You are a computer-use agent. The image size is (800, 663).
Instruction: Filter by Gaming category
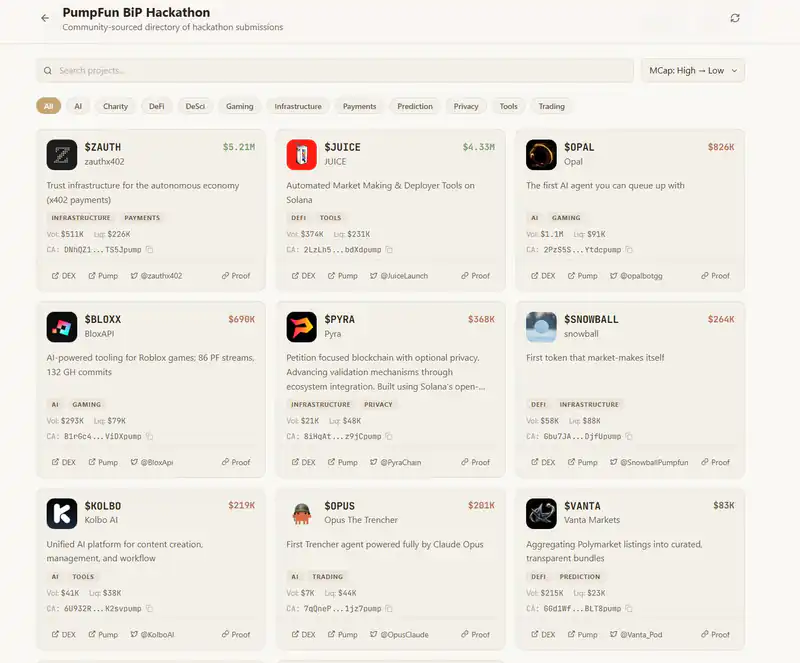[240, 106]
